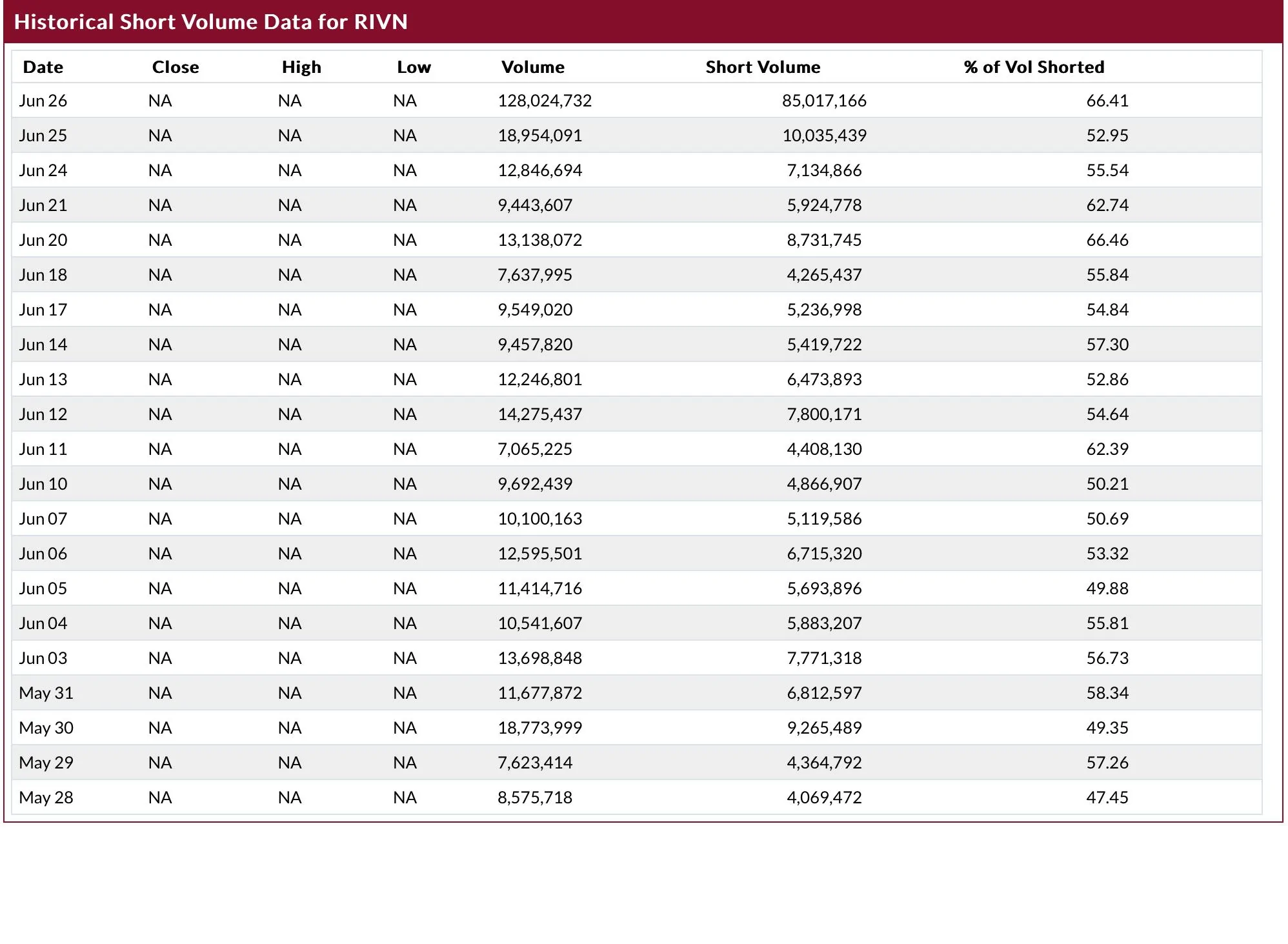Click the May 28 short volume 4,069,472
Screen dimensions: 1288x944
coord(824,798)
